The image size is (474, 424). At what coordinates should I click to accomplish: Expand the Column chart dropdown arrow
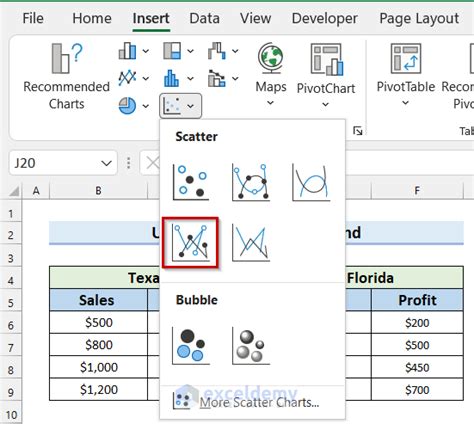pyautogui.click(x=146, y=51)
